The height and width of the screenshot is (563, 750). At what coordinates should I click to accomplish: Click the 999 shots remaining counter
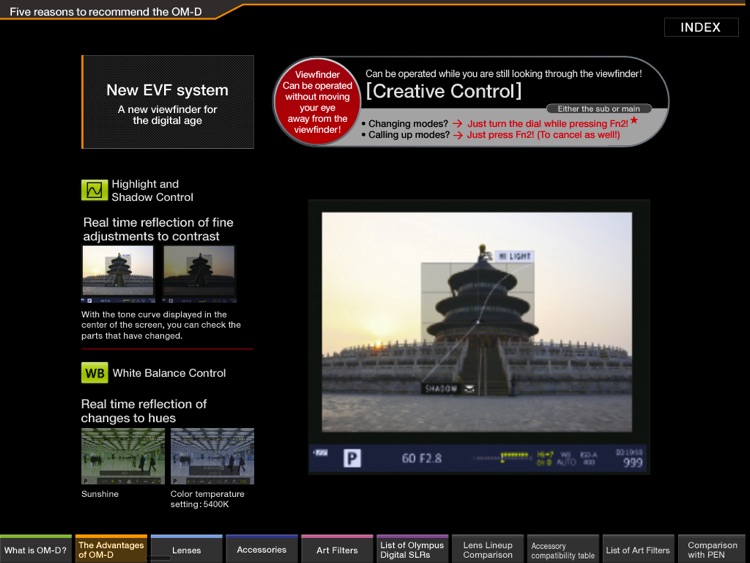[632, 462]
